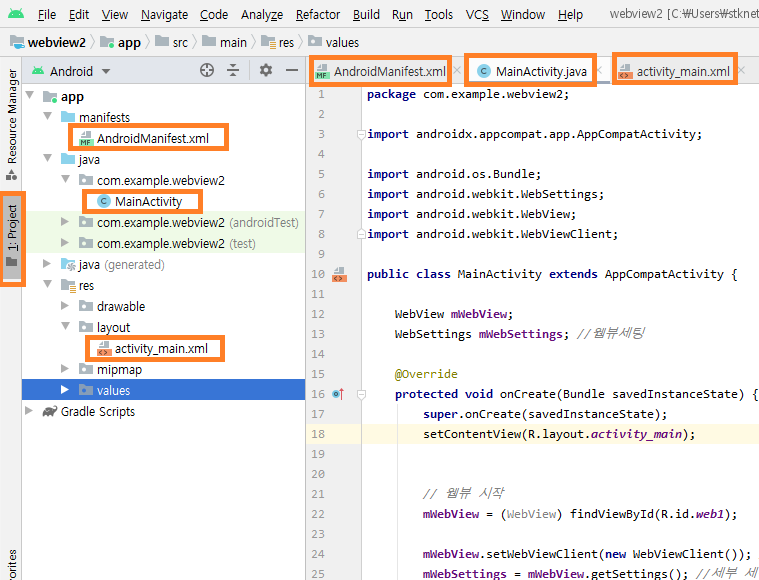Open the Refactor menu
The height and width of the screenshot is (580, 759).
pos(318,15)
